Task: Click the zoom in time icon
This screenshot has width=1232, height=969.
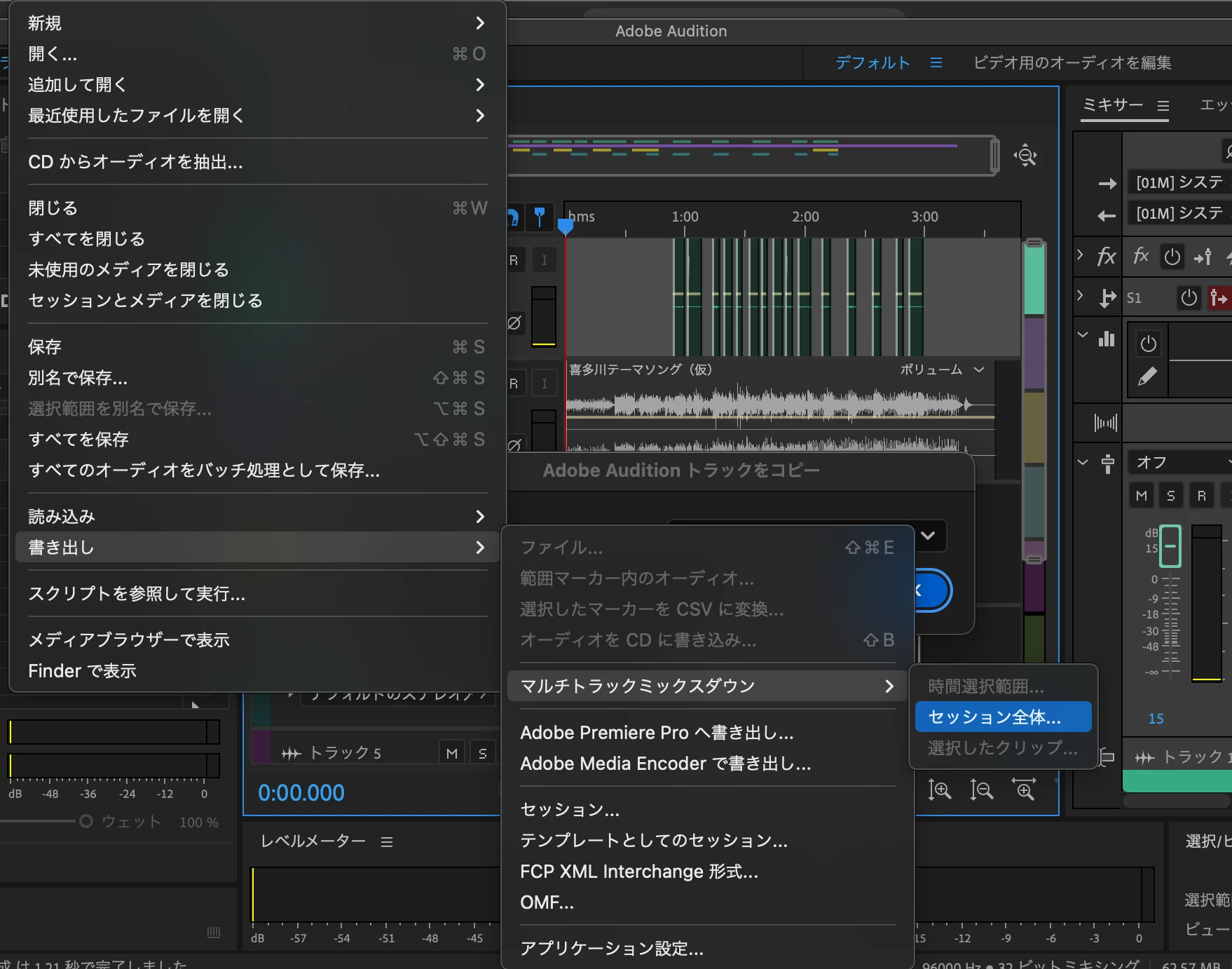Action: [939, 790]
